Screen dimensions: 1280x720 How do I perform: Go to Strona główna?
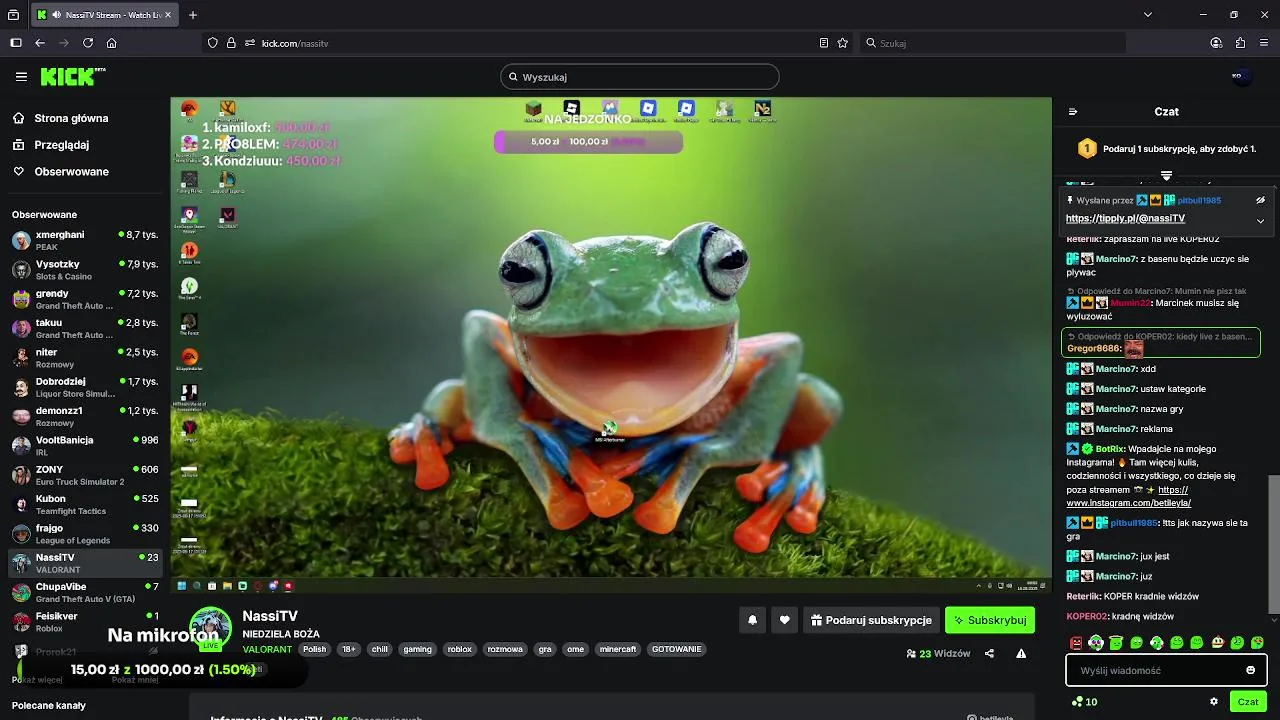(71, 118)
